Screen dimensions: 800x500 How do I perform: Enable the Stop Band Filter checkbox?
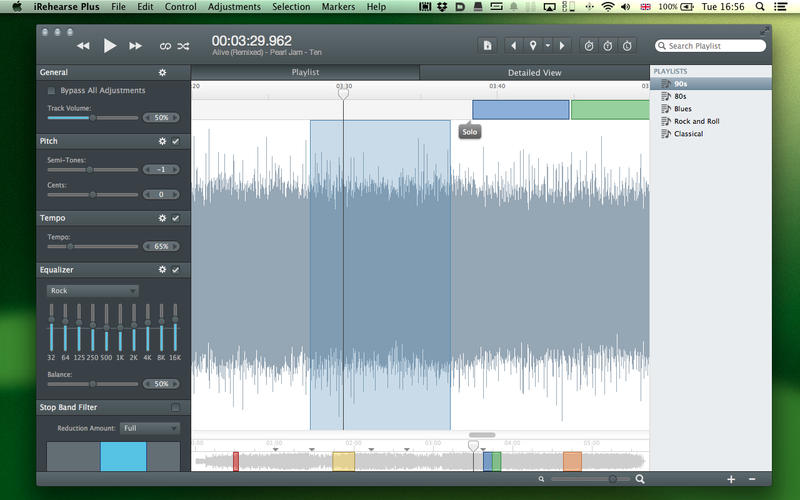coord(176,407)
